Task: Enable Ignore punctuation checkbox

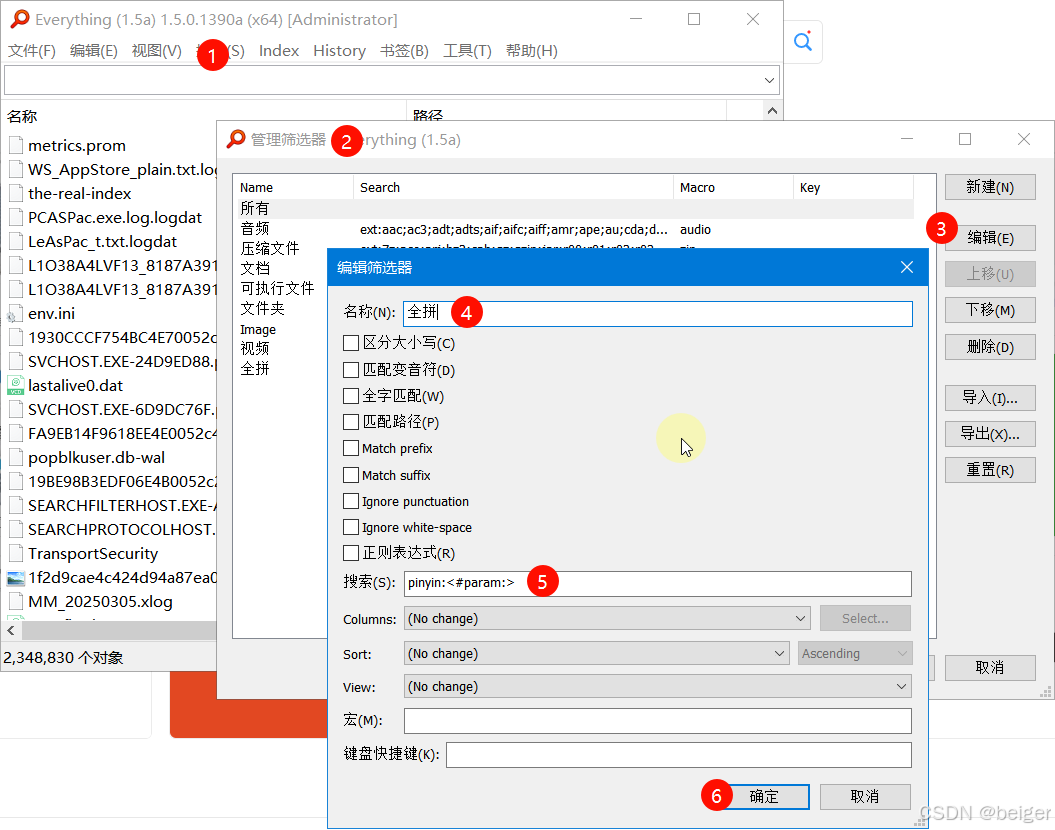Action: pos(351,501)
